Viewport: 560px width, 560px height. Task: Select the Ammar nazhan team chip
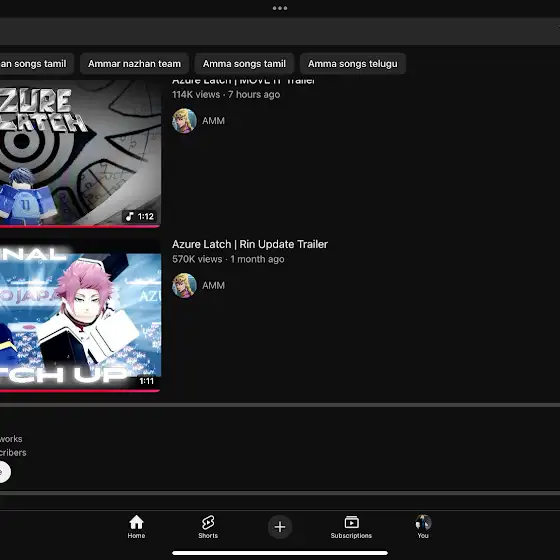tap(134, 64)
